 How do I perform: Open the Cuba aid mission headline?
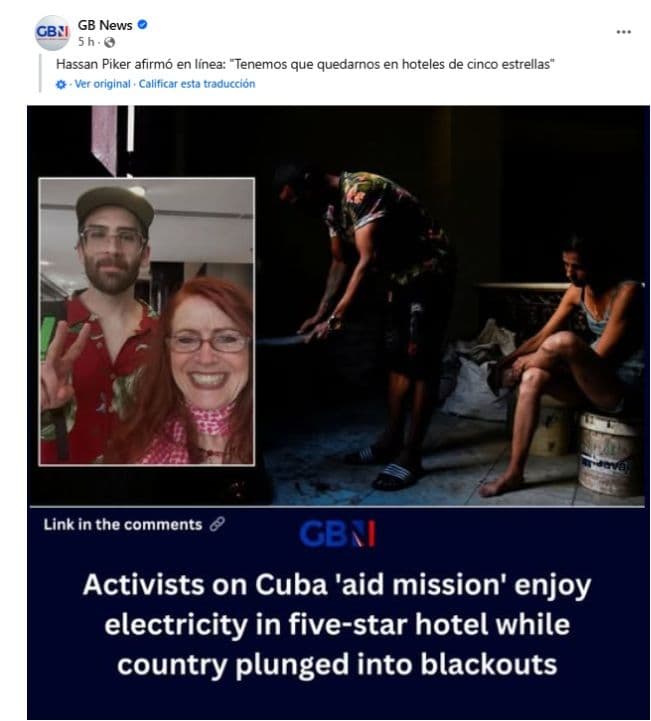point(337,624)
